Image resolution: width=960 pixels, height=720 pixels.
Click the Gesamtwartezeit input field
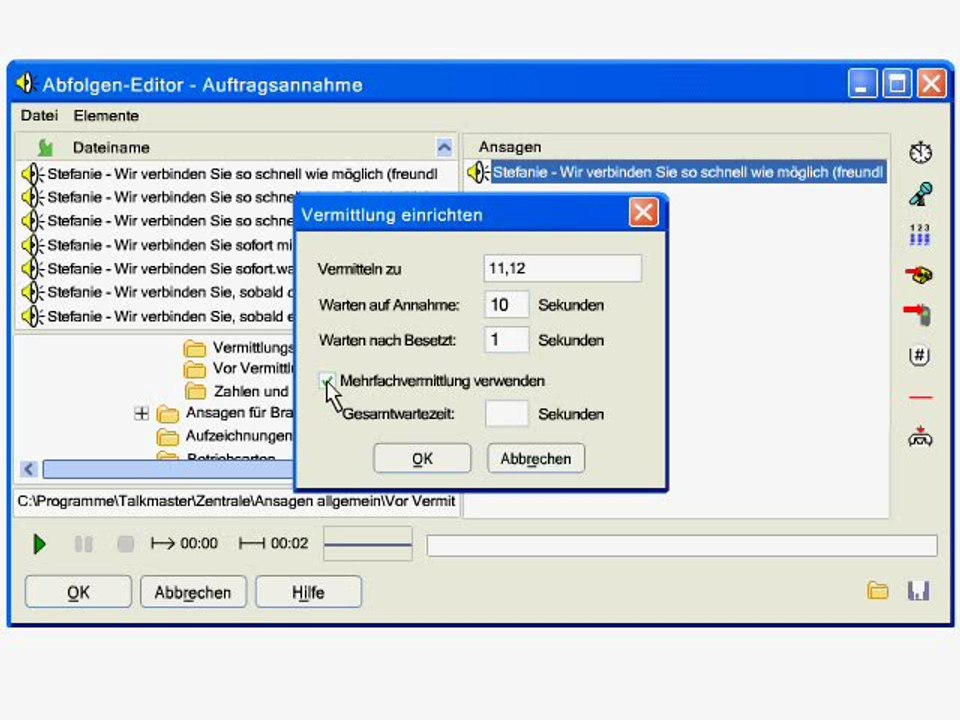tap(506, 414)
